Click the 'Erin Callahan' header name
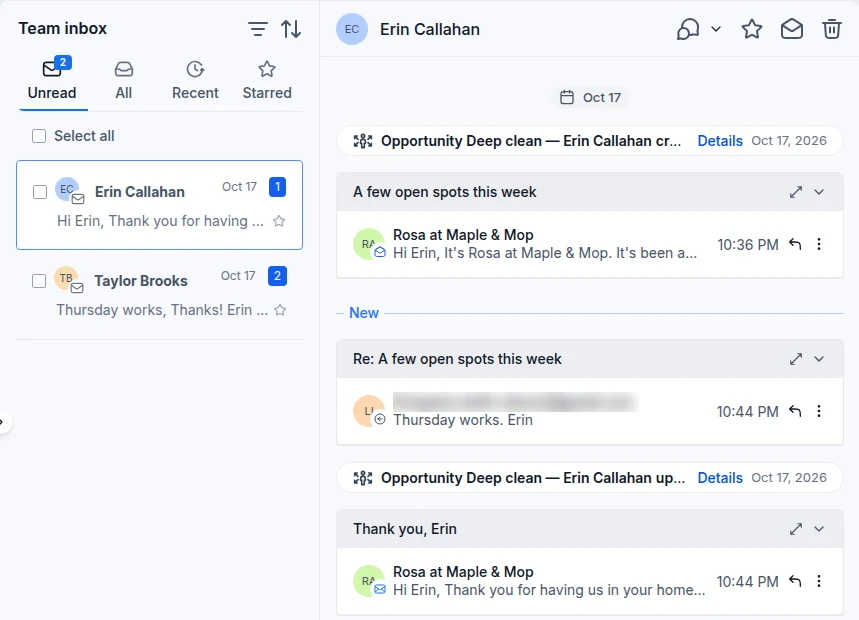This screenshot has width=859, height=620. click(430, 30)
